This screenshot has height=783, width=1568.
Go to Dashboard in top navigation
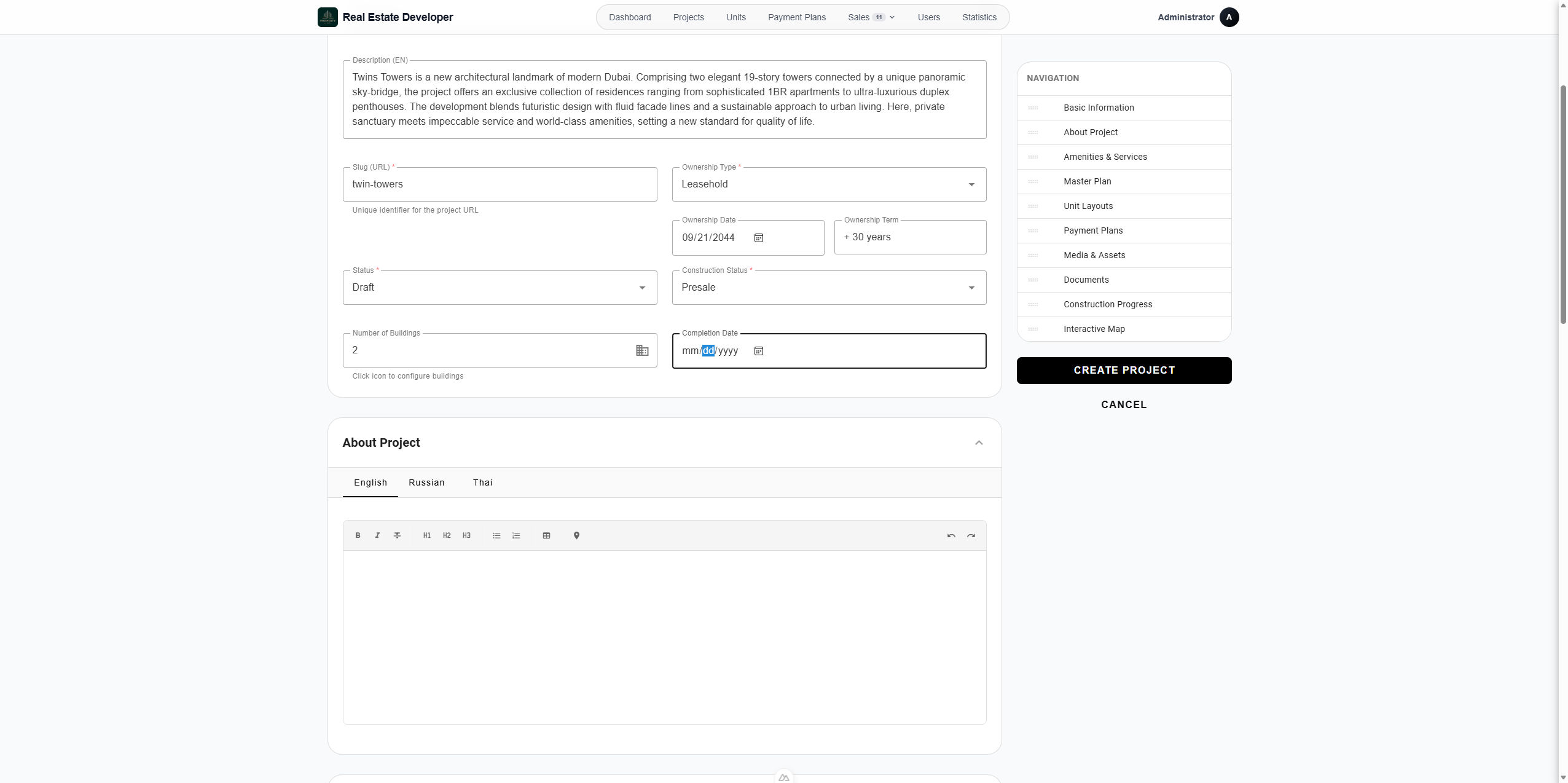coord(630,17)
